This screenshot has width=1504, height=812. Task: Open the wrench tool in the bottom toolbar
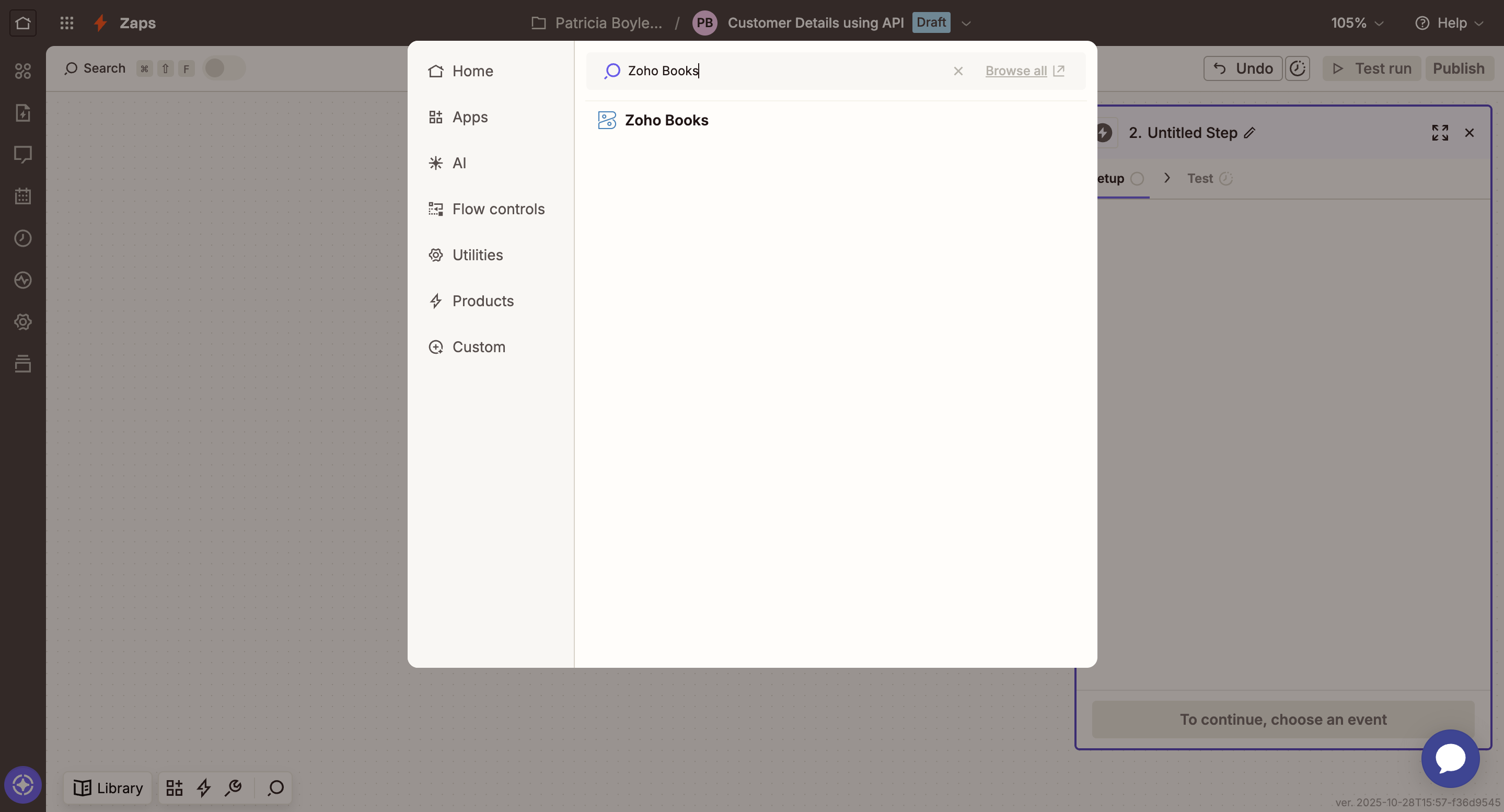coord(233,787)
